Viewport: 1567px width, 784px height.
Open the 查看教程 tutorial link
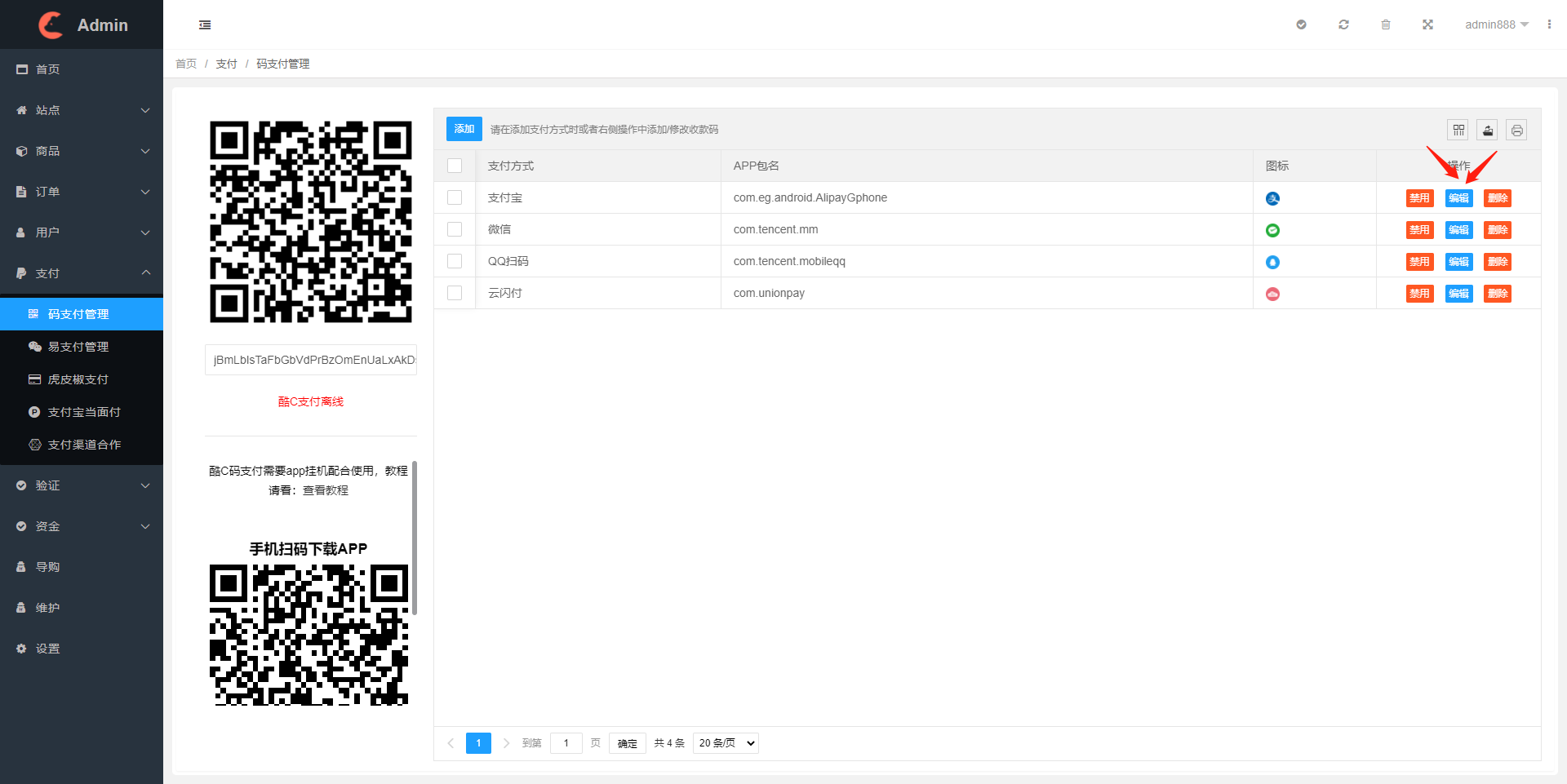pos(326,490)
